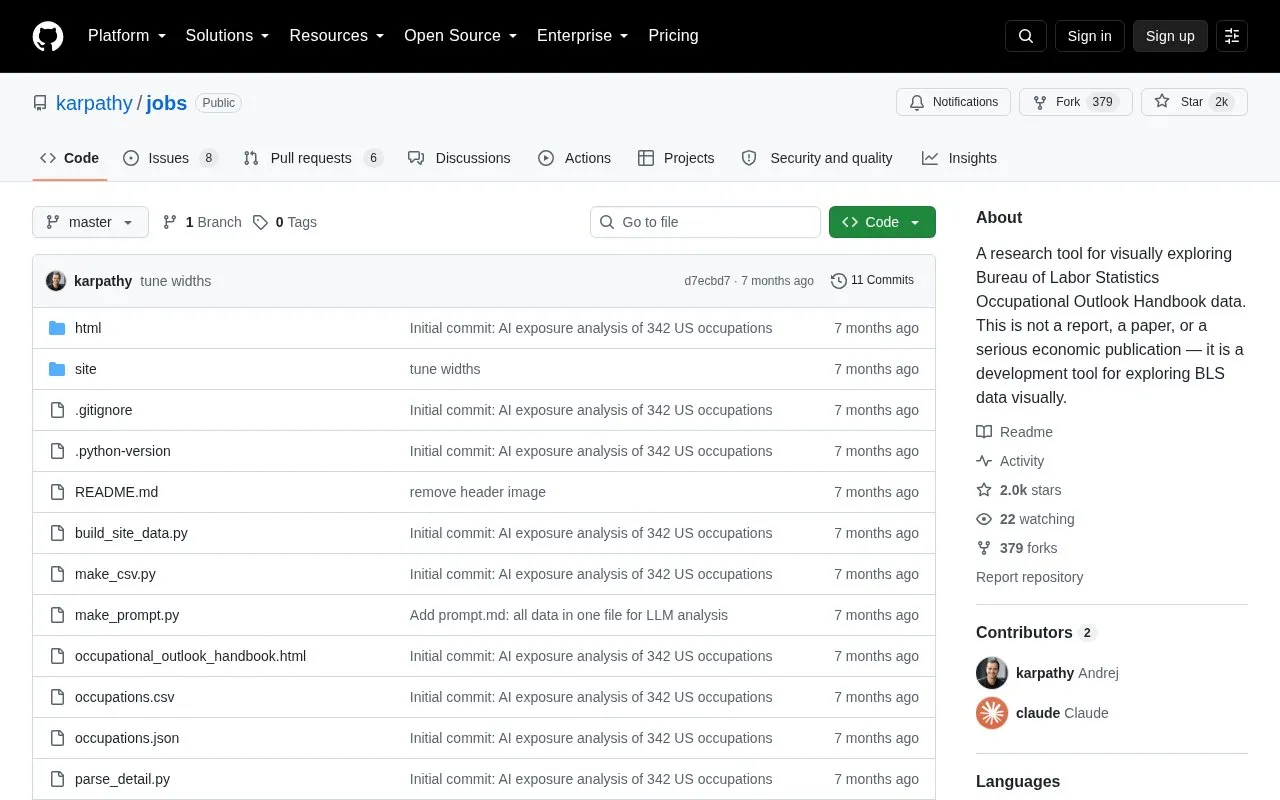This screenshot has width=1280, height=800.
Task: Open the Pricing page
Action: coord(673,36)
